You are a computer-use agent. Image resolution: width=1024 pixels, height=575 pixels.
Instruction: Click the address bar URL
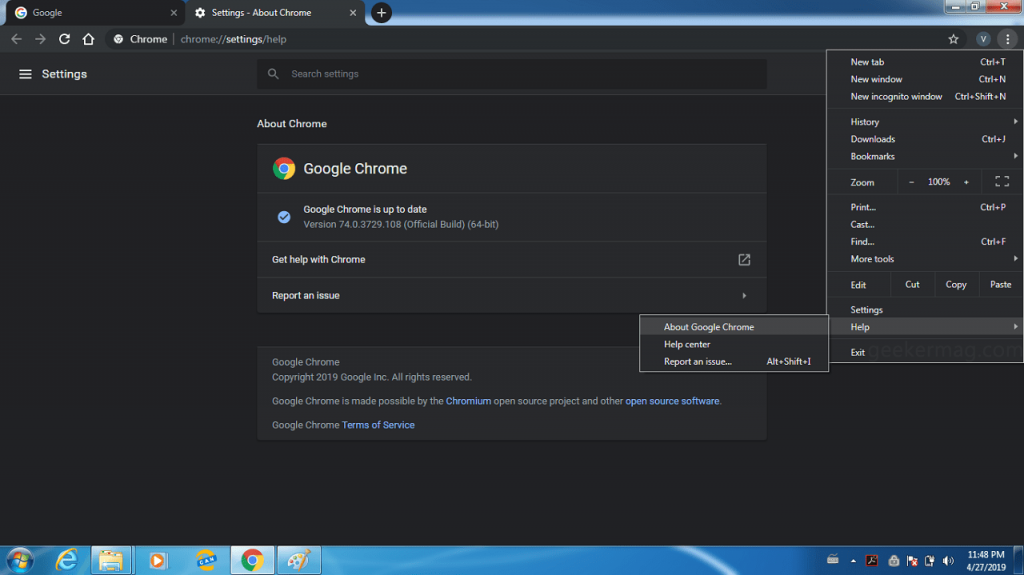coord(233,39)
